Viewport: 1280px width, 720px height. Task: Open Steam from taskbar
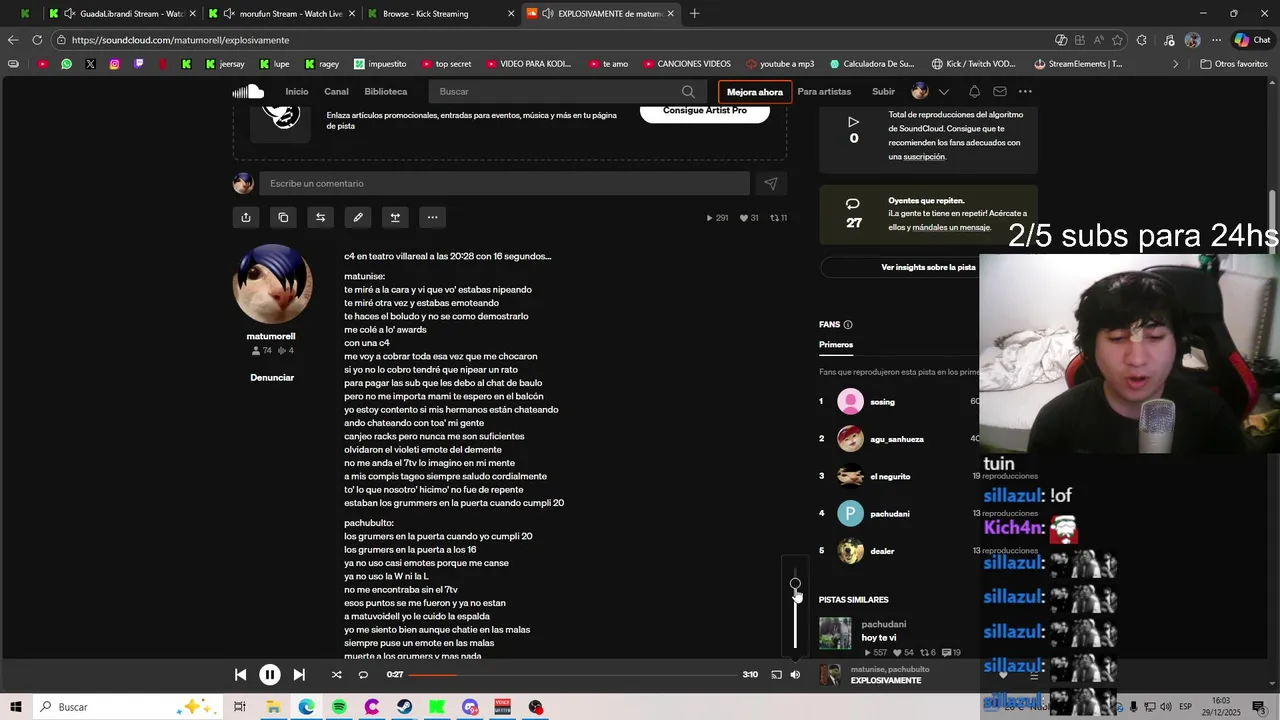[404, 707]
